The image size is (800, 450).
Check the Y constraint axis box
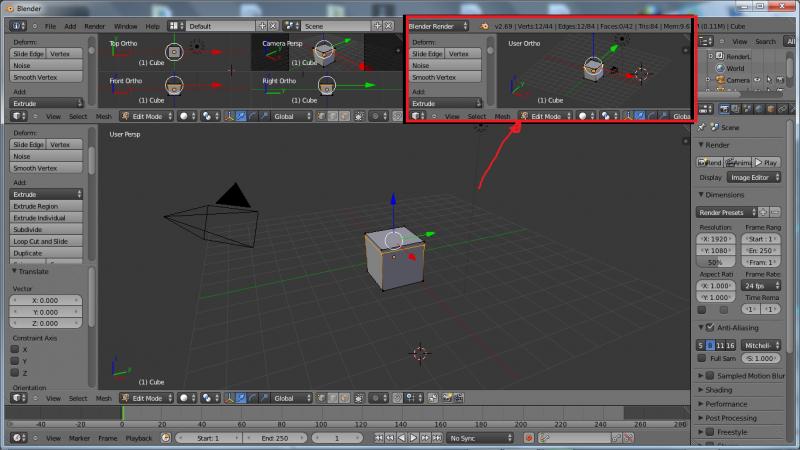[15, 361]
